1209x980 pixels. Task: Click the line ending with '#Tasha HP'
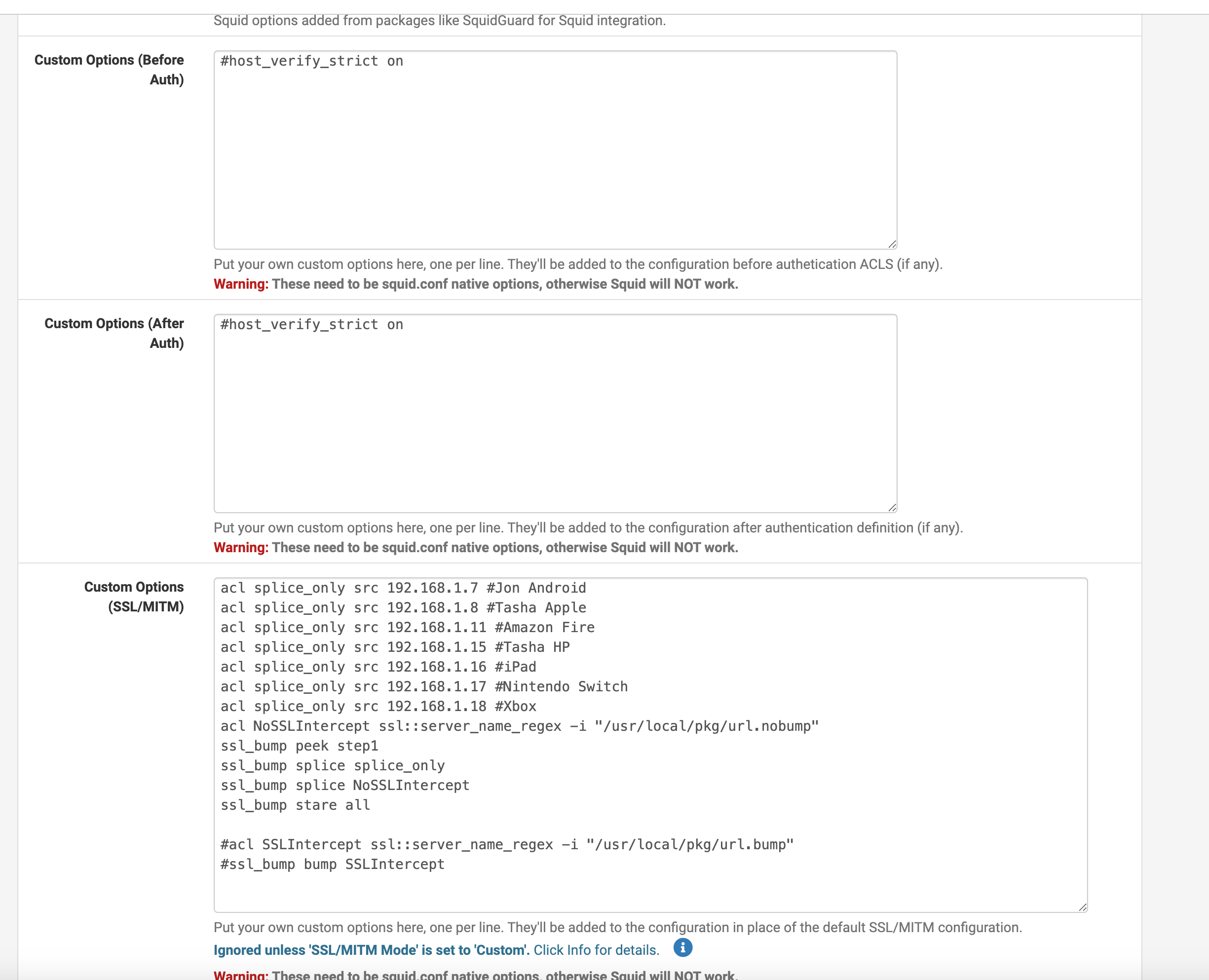(x=395, y=647)
